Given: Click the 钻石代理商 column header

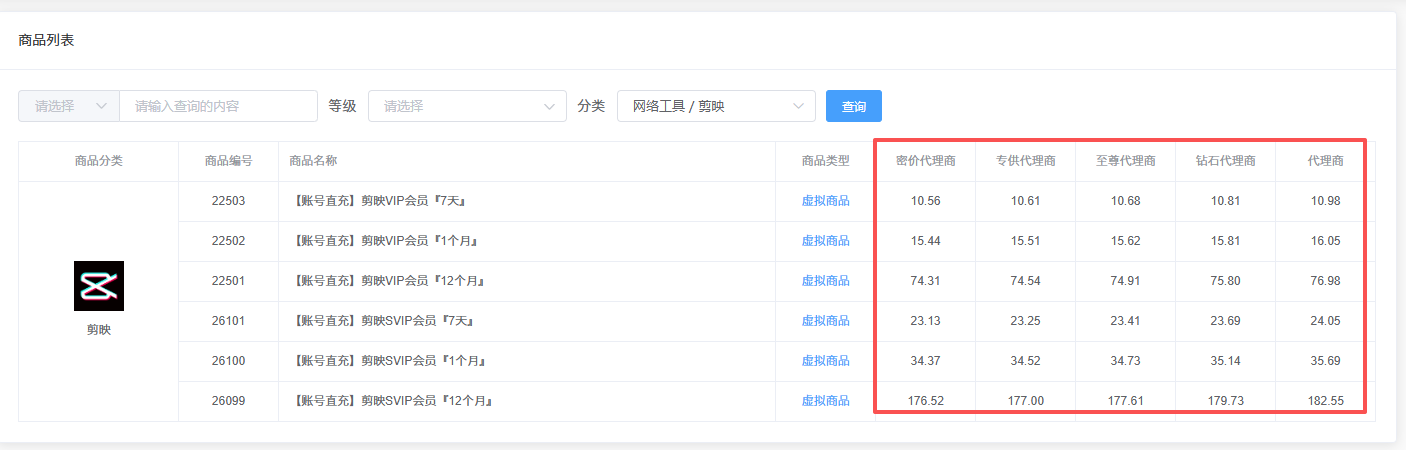Looking at the screenshot, I should pyautogui.click(x=1225, y=161).
